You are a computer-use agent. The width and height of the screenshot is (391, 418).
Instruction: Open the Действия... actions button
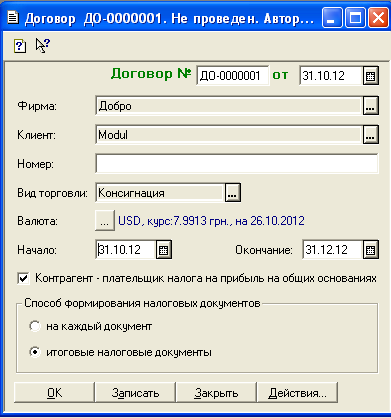[297, 393]
